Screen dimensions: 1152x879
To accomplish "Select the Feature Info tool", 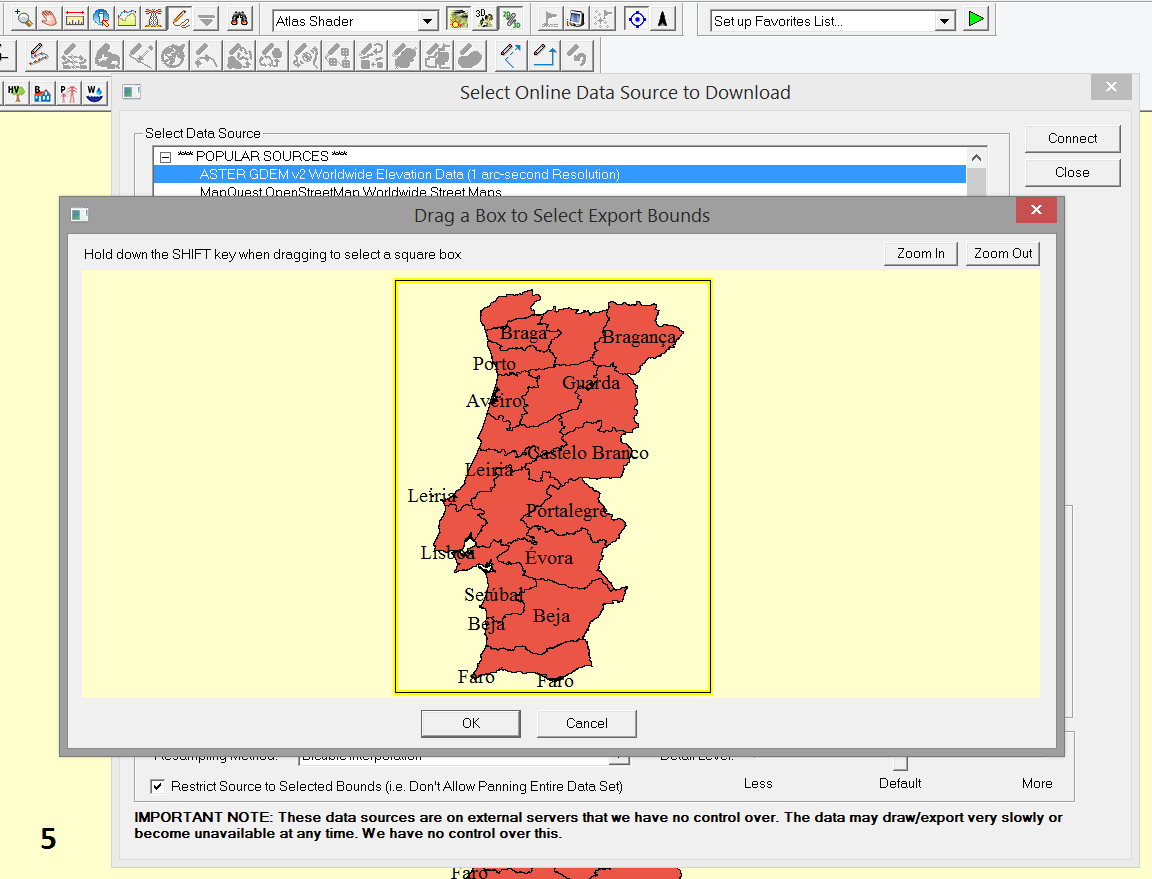I will pyautogui.click(x=101, y=19).
